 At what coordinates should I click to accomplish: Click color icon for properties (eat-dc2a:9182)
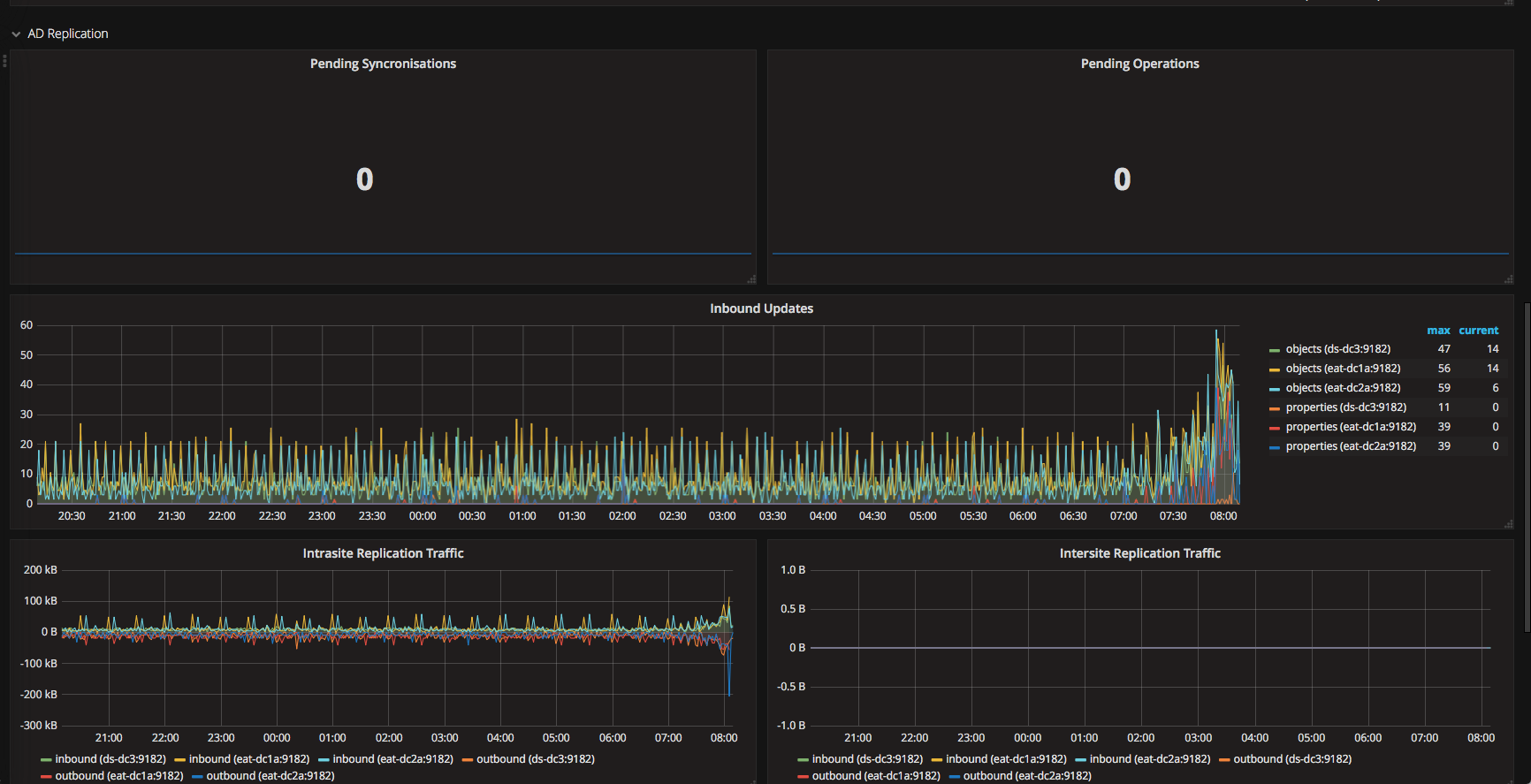pyautogui.click(x=1275, y=447)
